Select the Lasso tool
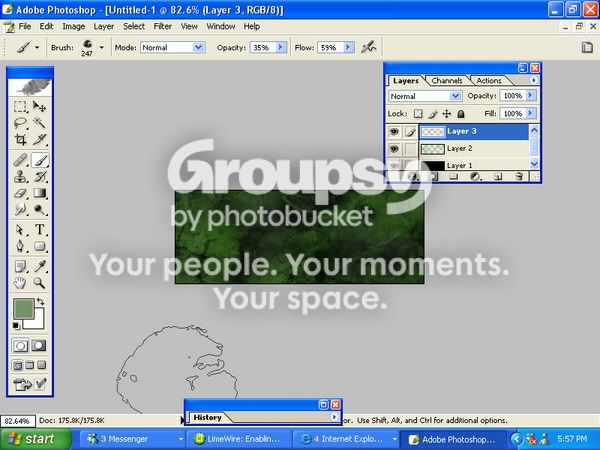Viewport: 600px width, 450px height. pyautogui.click(x=20, y=122)
